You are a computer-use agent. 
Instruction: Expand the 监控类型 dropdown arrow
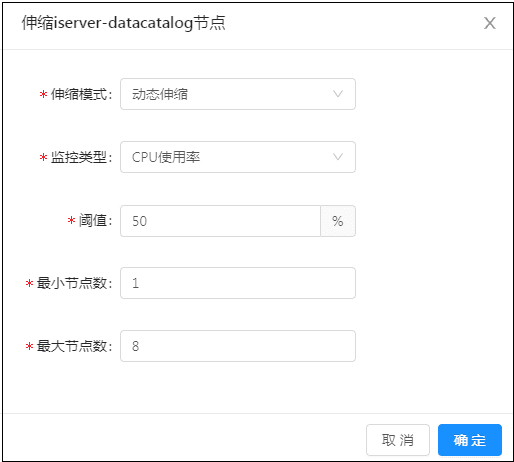338,157
